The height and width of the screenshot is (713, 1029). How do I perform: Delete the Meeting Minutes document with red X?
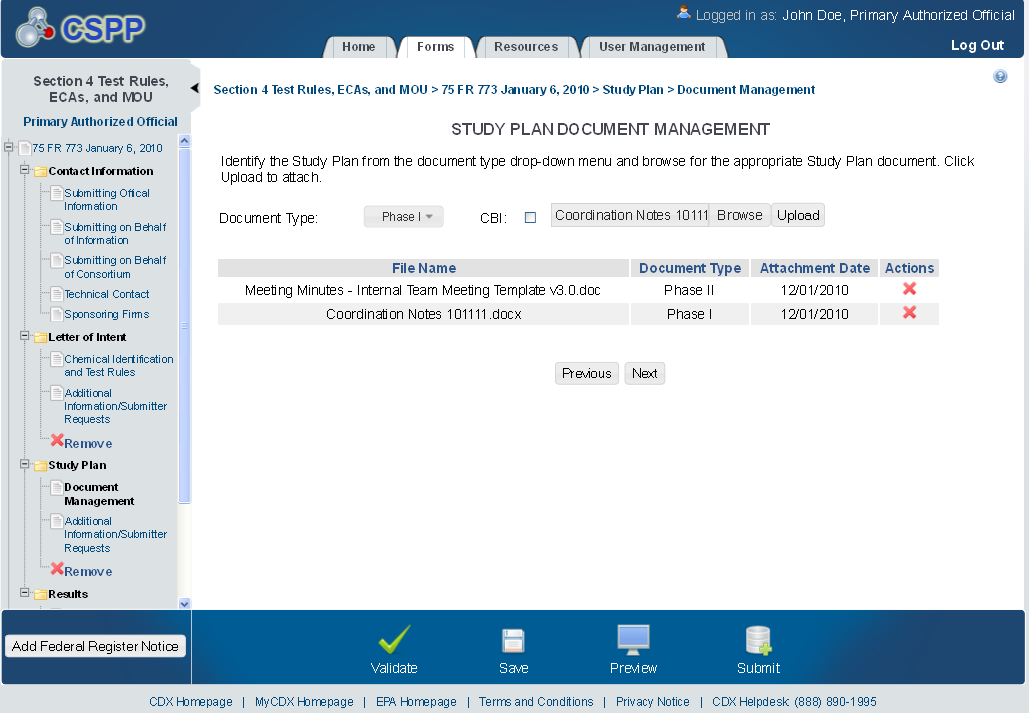click(909, 289)
